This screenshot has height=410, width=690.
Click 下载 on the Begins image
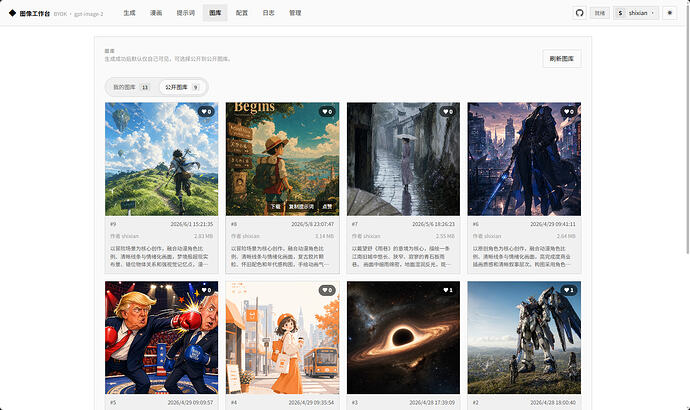click(275, 206)
